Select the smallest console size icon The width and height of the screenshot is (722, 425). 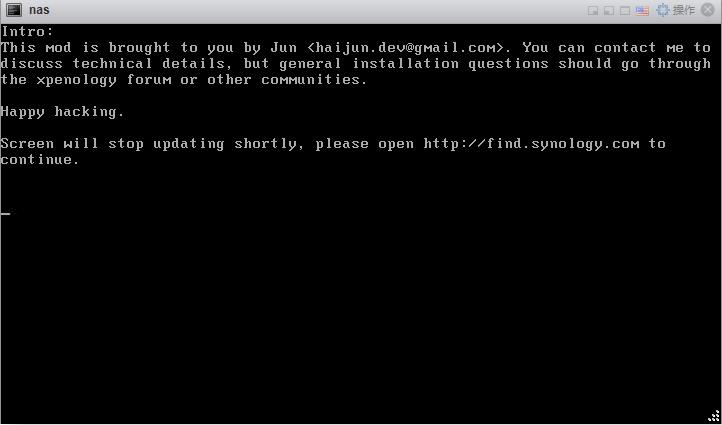point(593,11)
